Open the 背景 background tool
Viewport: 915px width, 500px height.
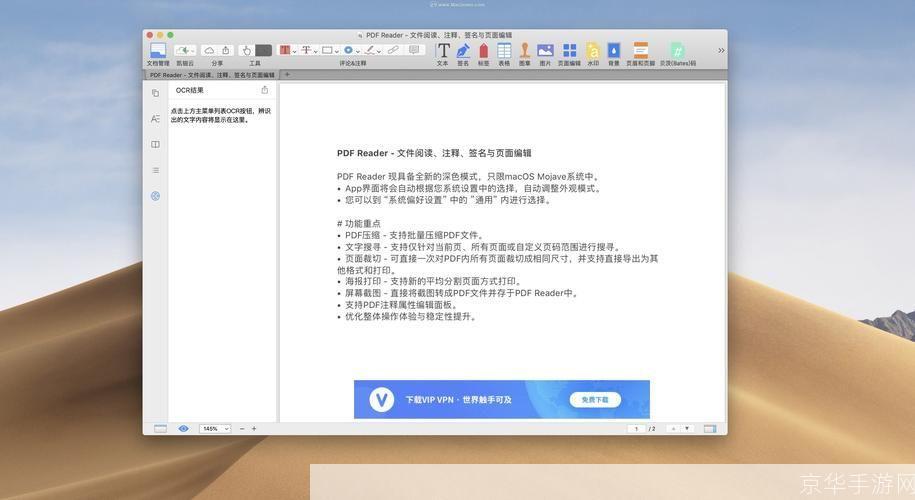[614, 53]
